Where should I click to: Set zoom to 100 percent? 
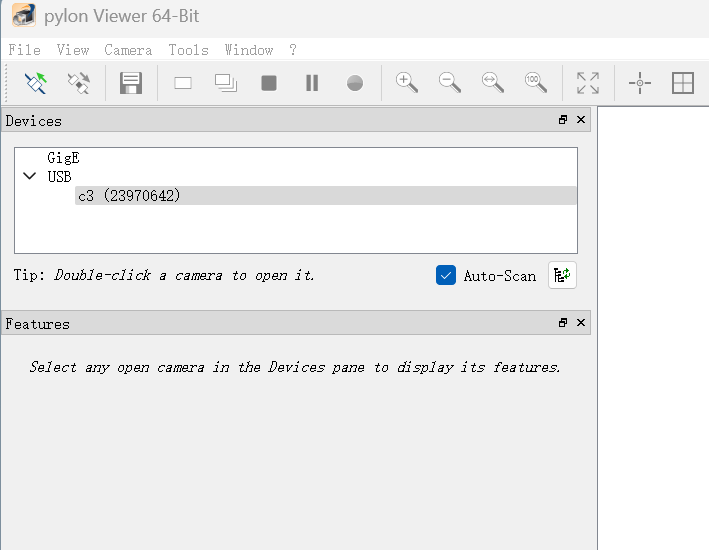536,83
